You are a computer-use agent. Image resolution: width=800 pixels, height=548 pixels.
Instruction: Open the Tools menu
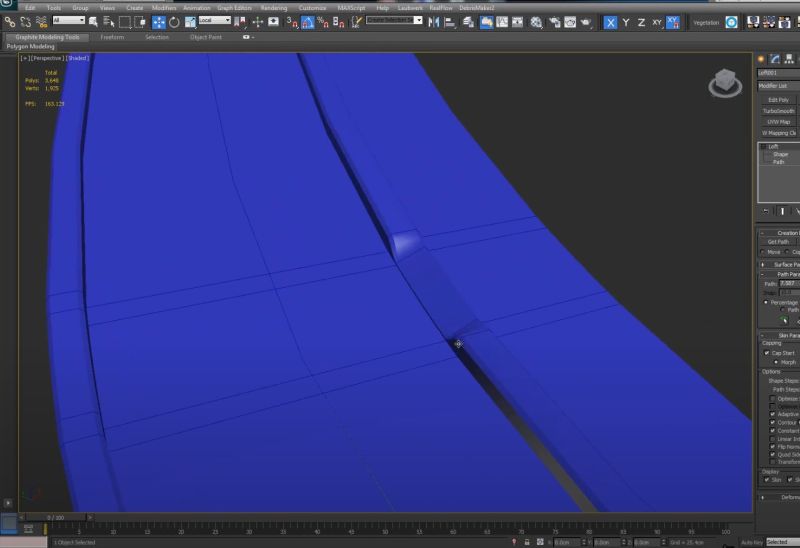pyautogui.click(x=54, y=8)
